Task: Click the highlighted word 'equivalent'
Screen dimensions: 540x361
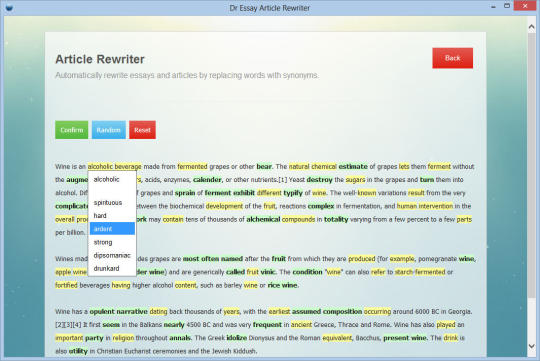Action: pyautogui.click(x=337, y=338)
